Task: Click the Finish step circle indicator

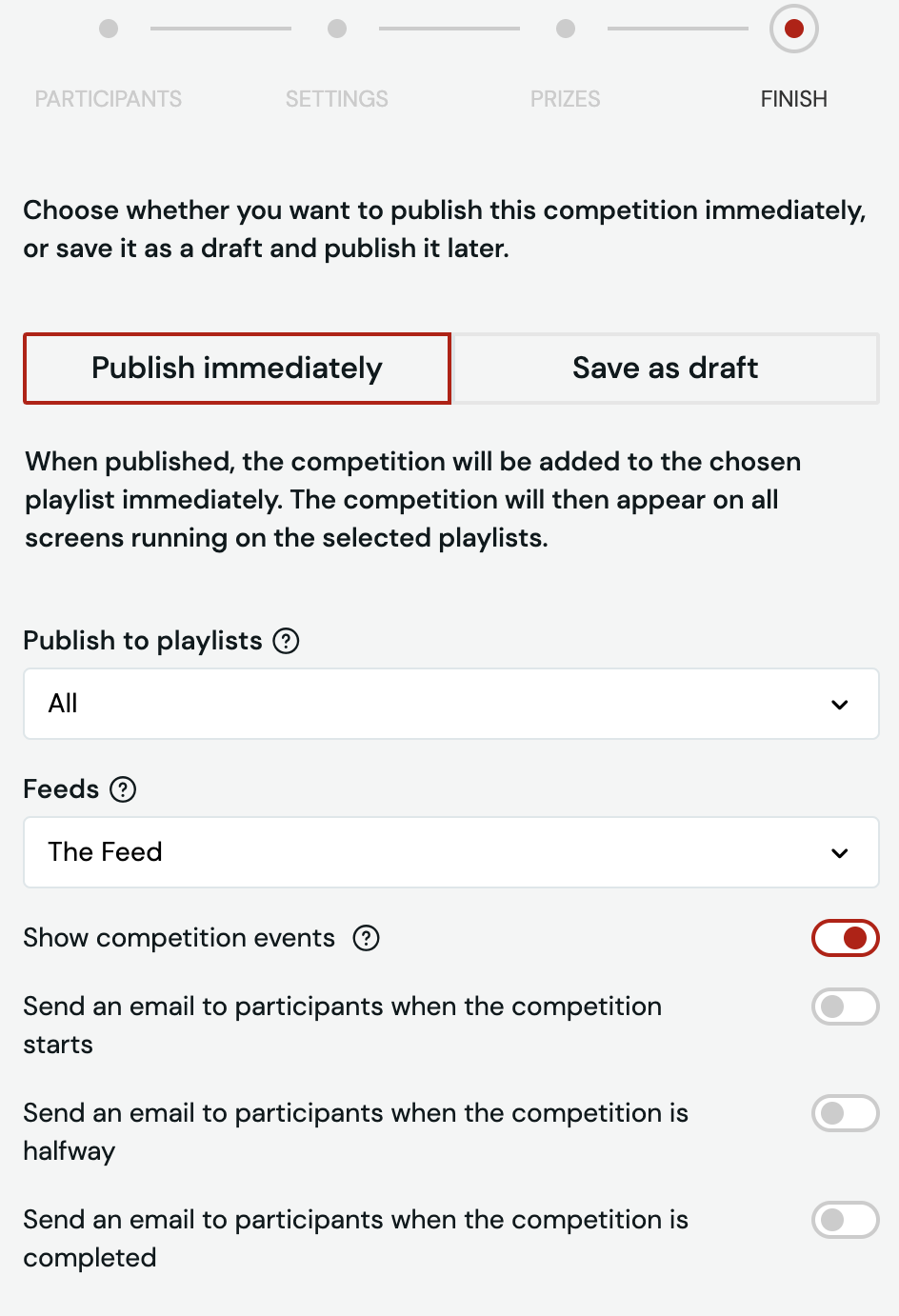Action: pos(794,29)
